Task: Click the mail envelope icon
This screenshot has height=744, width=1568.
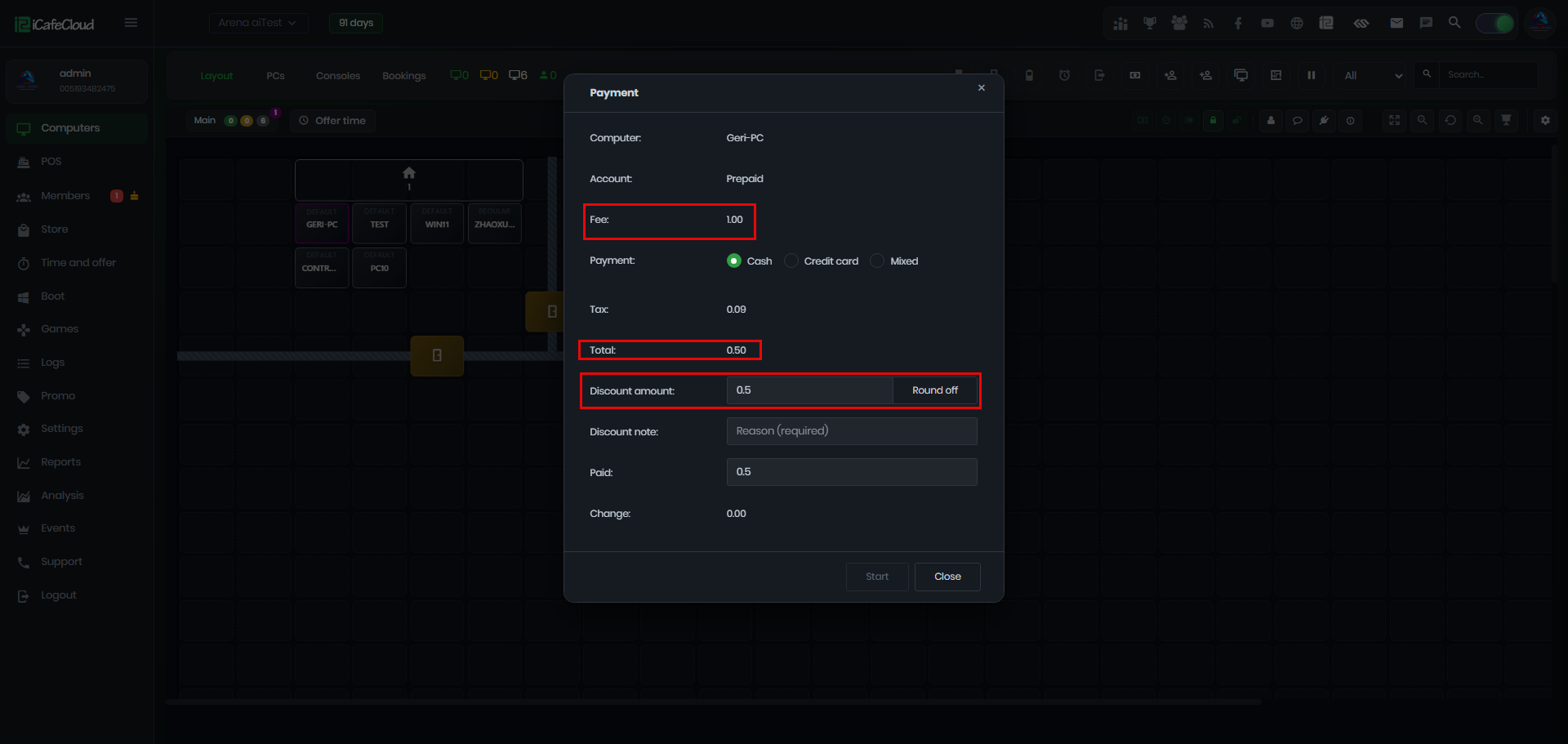Action: pos(1396,23)
